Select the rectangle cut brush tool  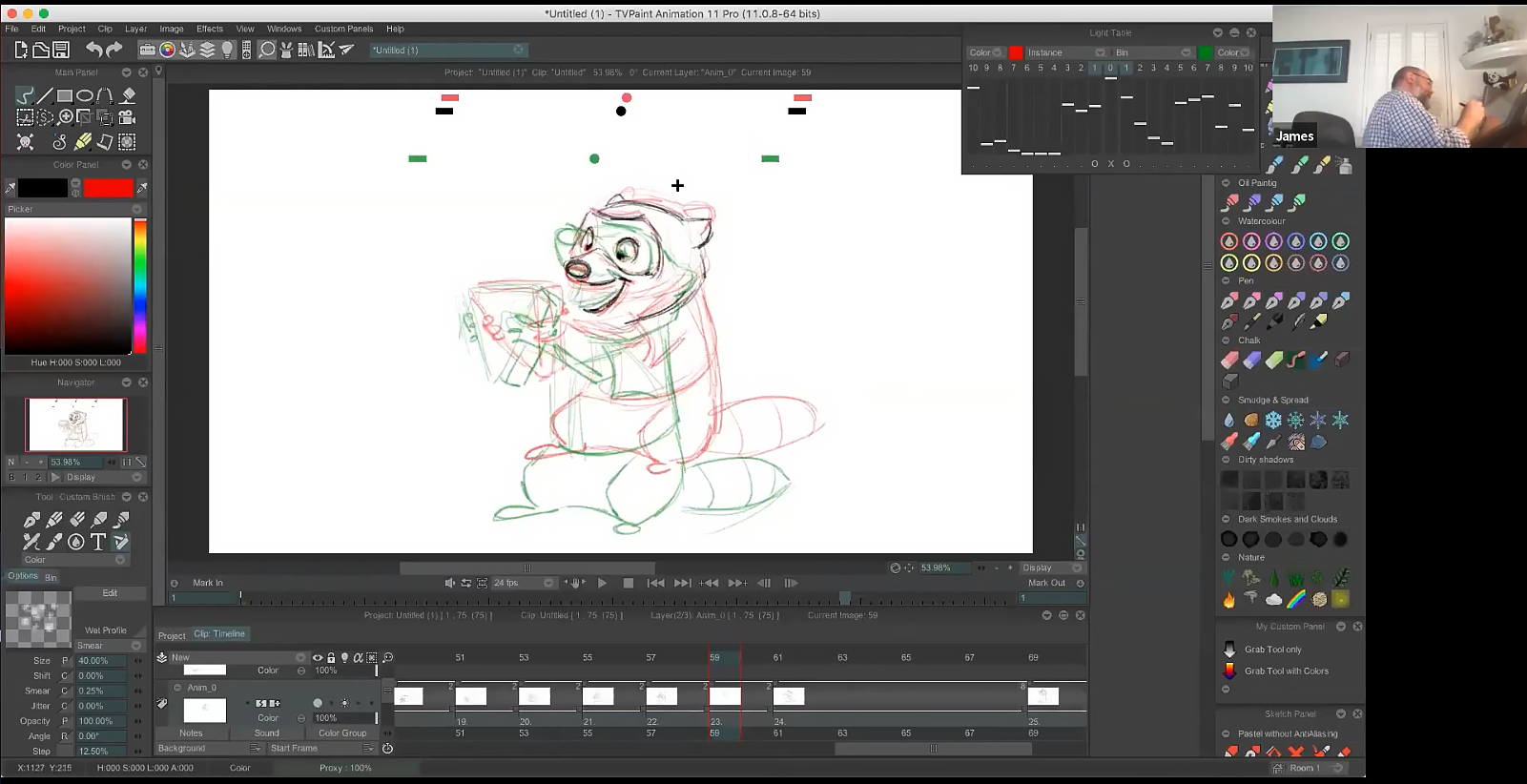(x=25, y=117)
